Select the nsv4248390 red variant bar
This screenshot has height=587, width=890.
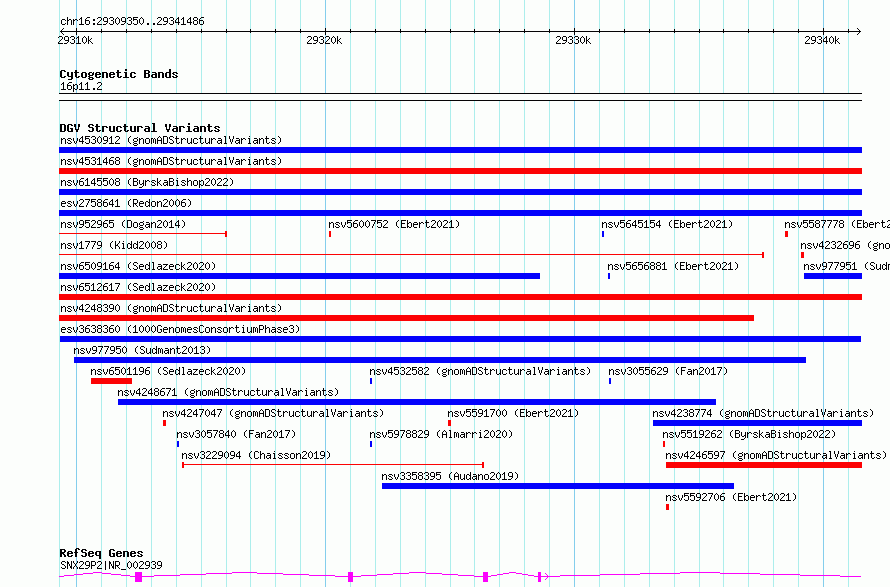[x=406, y=318]
